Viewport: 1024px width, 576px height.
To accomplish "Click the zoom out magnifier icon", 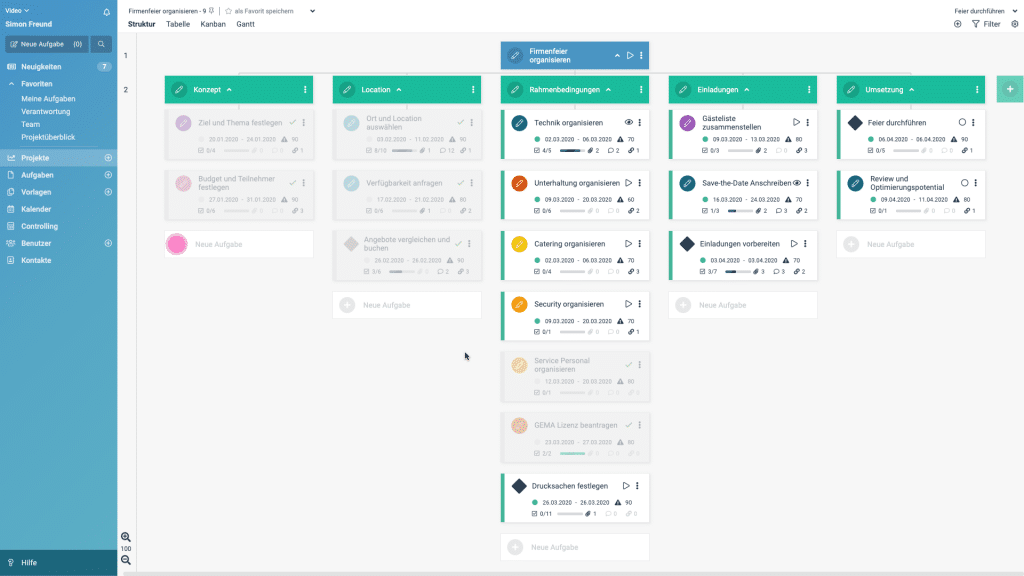I will pyautogui.click(x=126, y=560).
